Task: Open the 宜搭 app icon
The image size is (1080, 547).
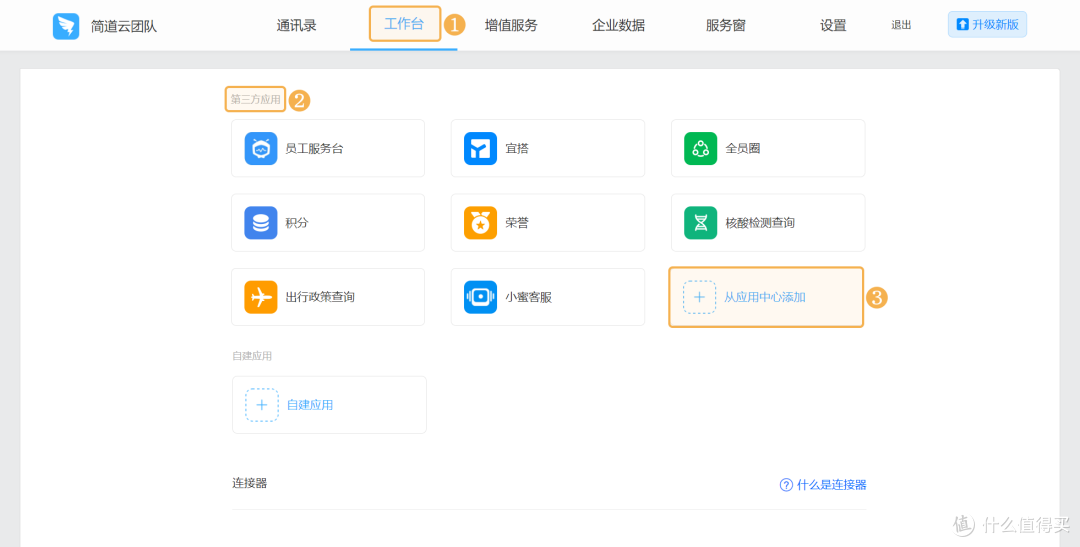Action: click(x=481, y=148)
